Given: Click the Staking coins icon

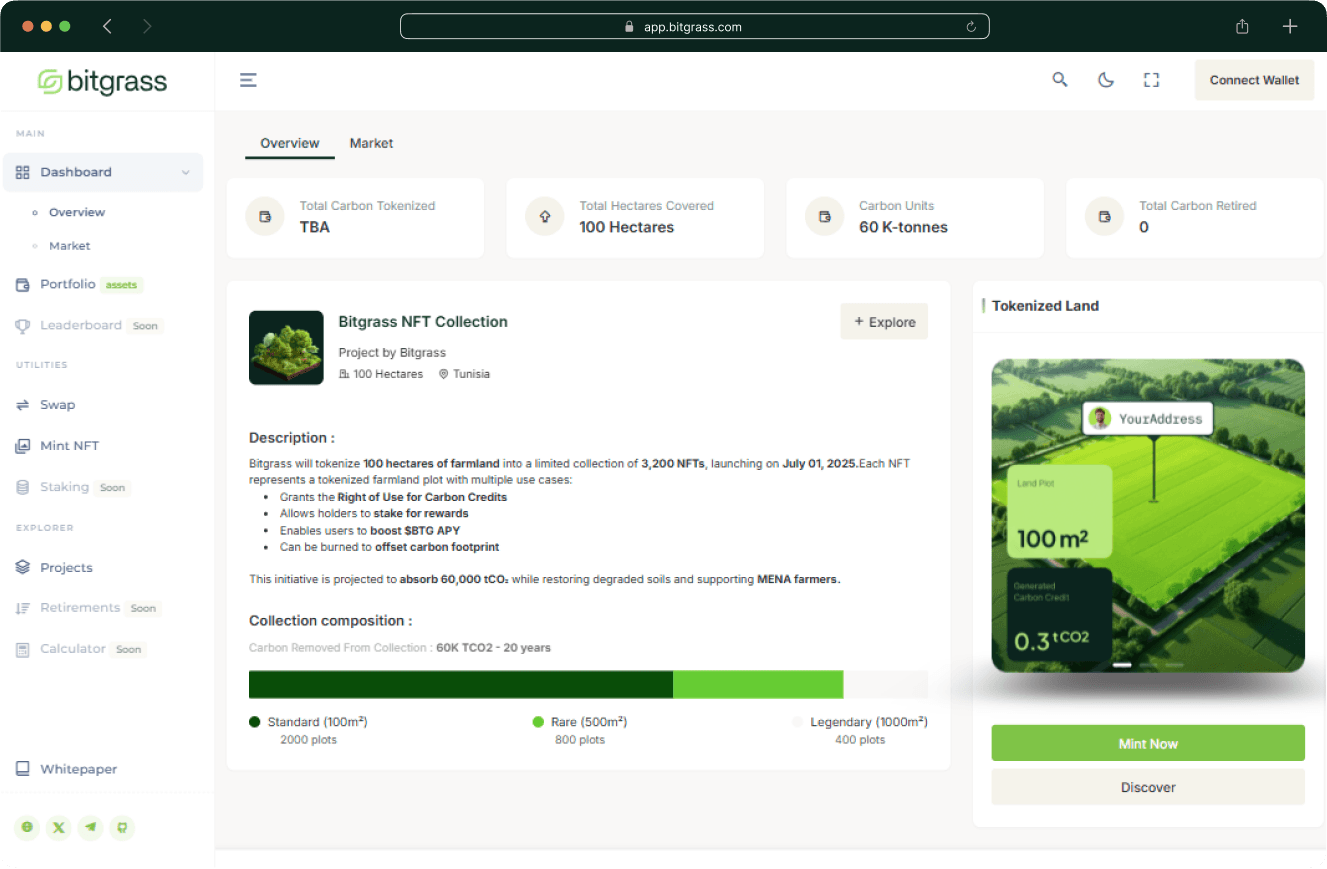Looking at the screenshot, I should pyautogui.click(x=23, y=487).
